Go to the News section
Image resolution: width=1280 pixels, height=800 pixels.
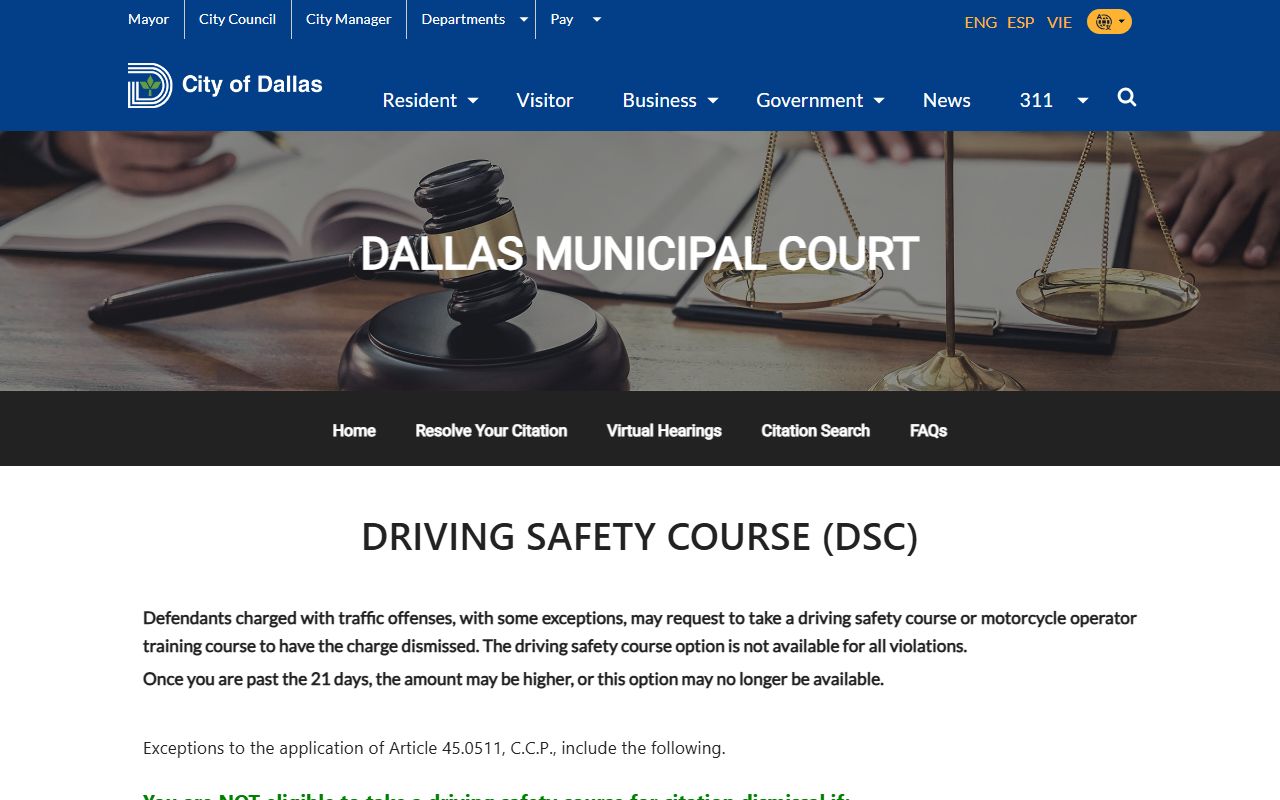[947, 100]
